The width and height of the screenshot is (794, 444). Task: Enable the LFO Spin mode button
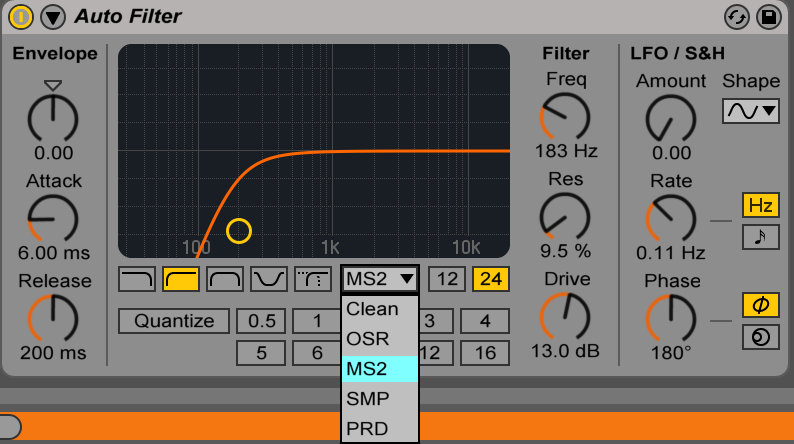tap(761, 337)
